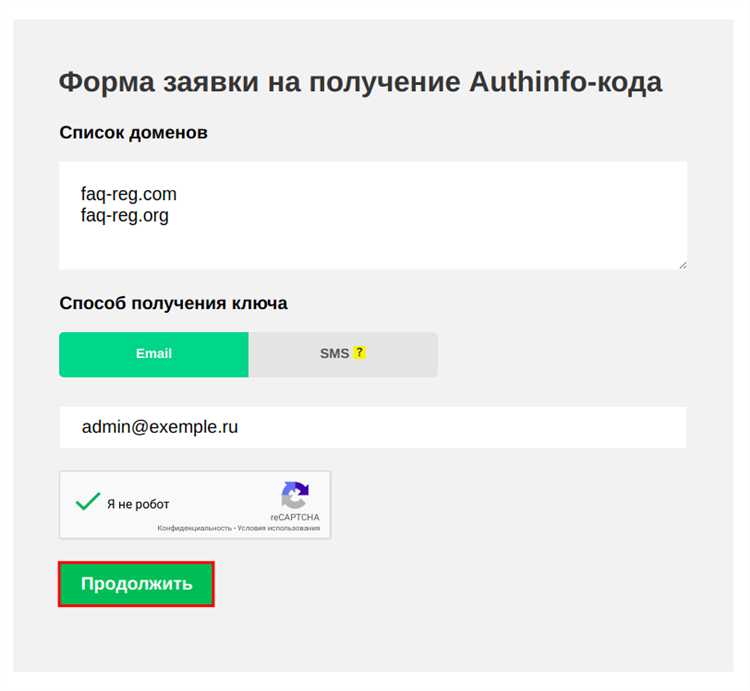Viewport: 750px width, 691px height.
Task: Click empty space below domains in textarea
Action: coord(370,246)
